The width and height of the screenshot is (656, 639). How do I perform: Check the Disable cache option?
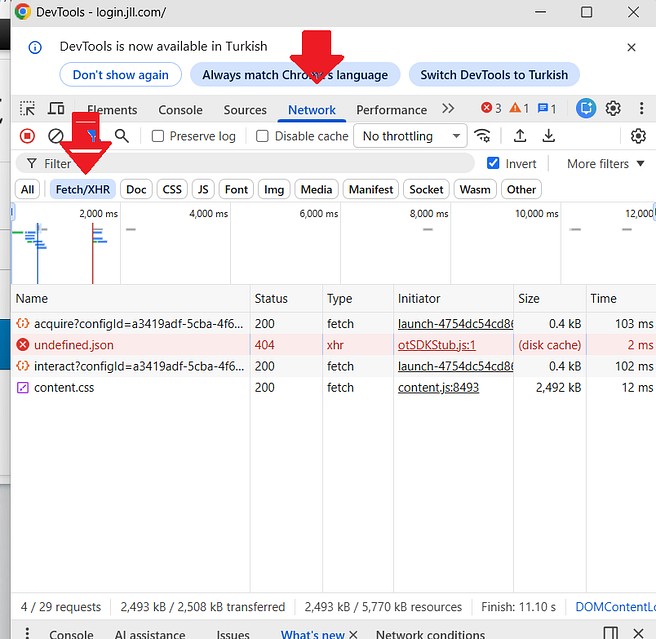click(262, 136)
